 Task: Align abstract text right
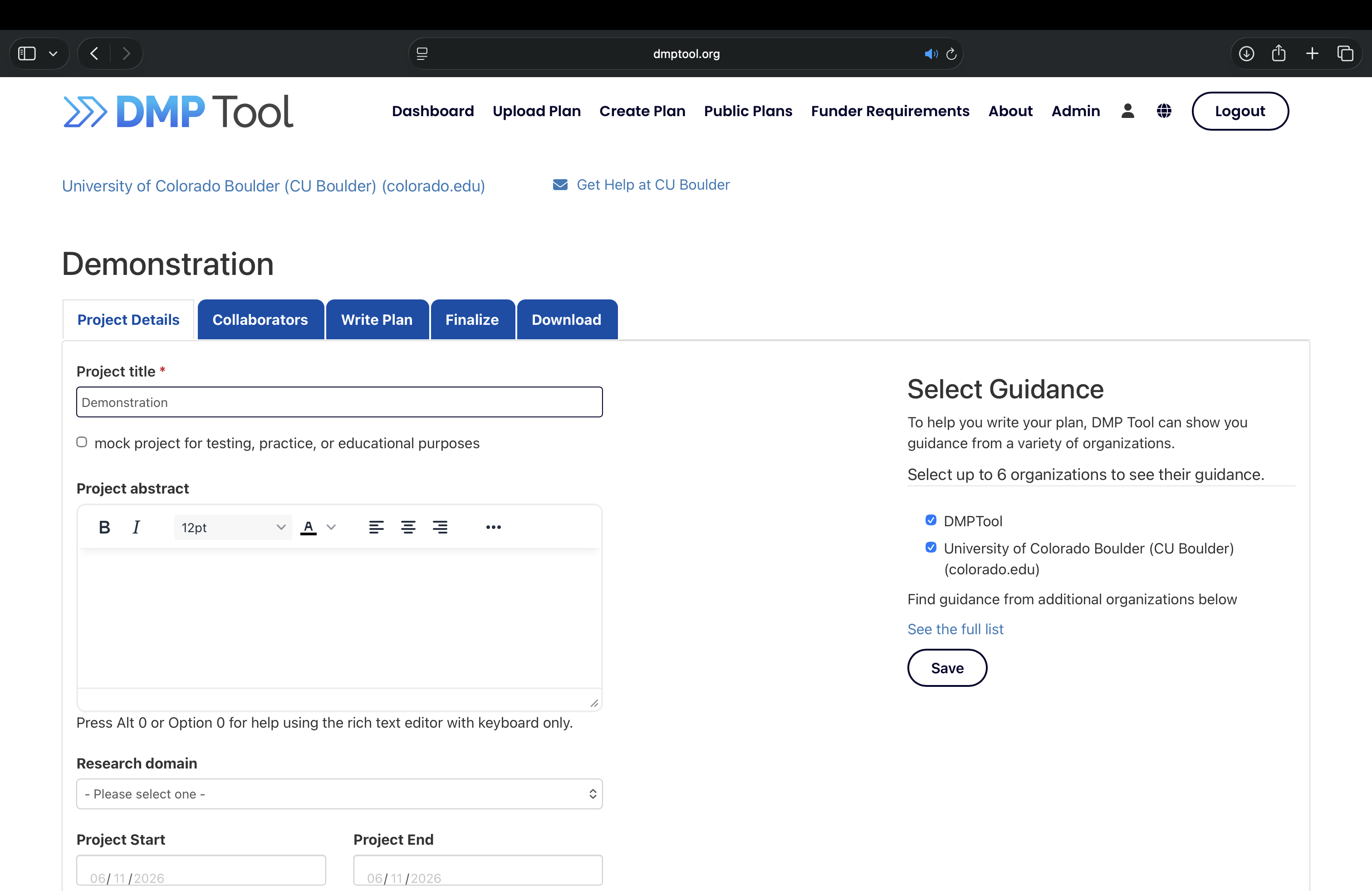point(440,527)
